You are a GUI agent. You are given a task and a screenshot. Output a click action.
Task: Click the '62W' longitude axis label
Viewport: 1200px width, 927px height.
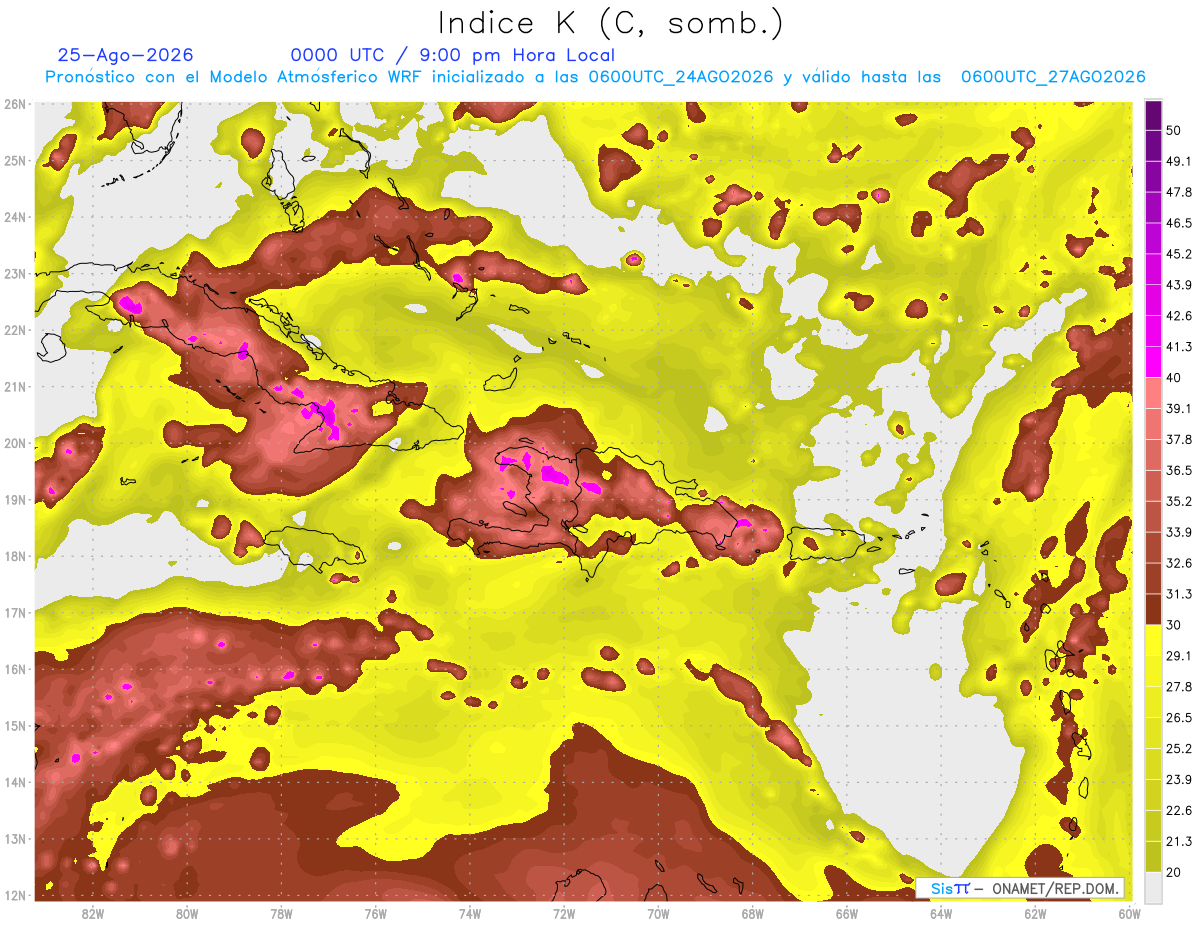(1035, 913)
